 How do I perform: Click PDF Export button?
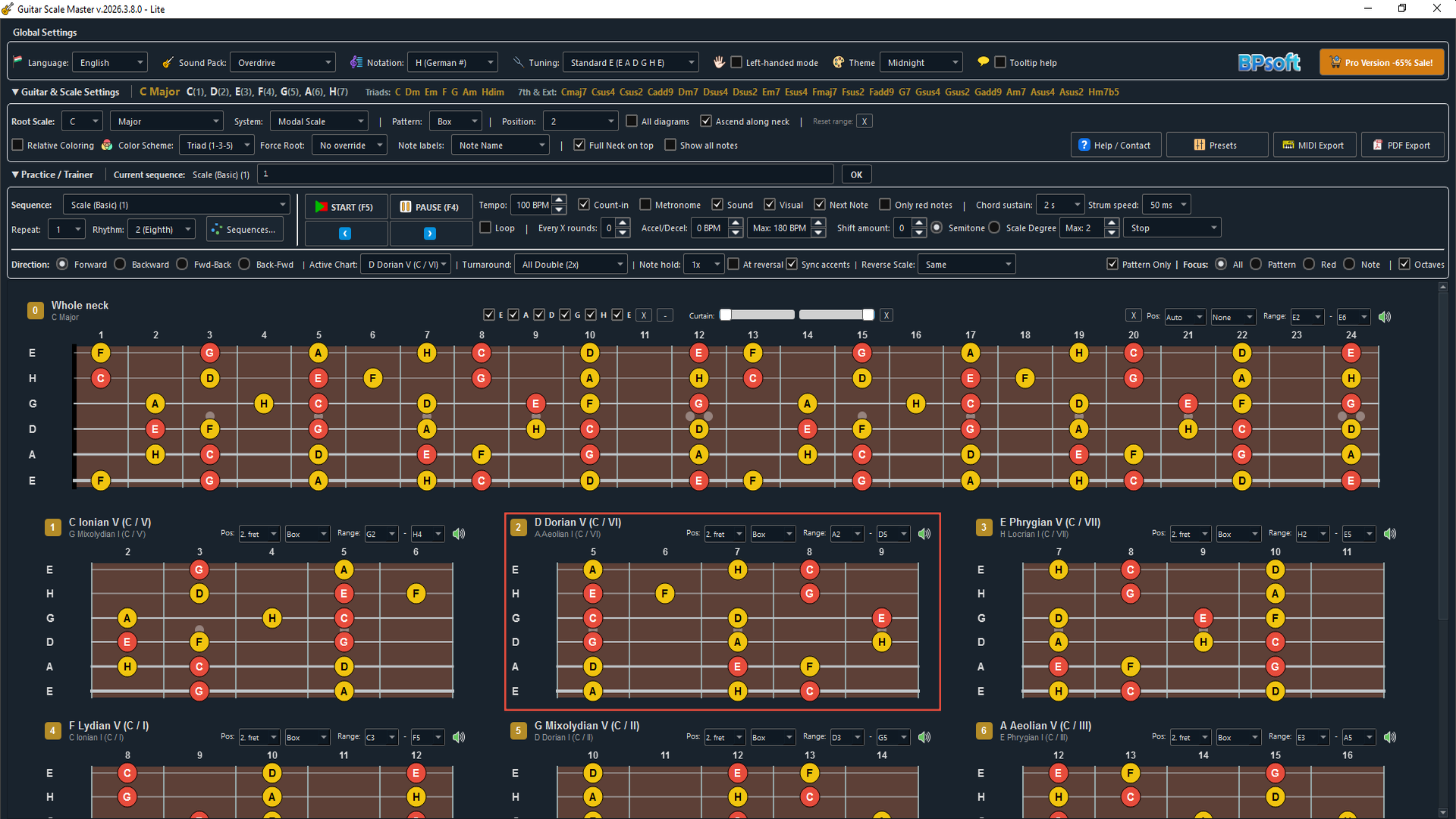point(1402,145)
